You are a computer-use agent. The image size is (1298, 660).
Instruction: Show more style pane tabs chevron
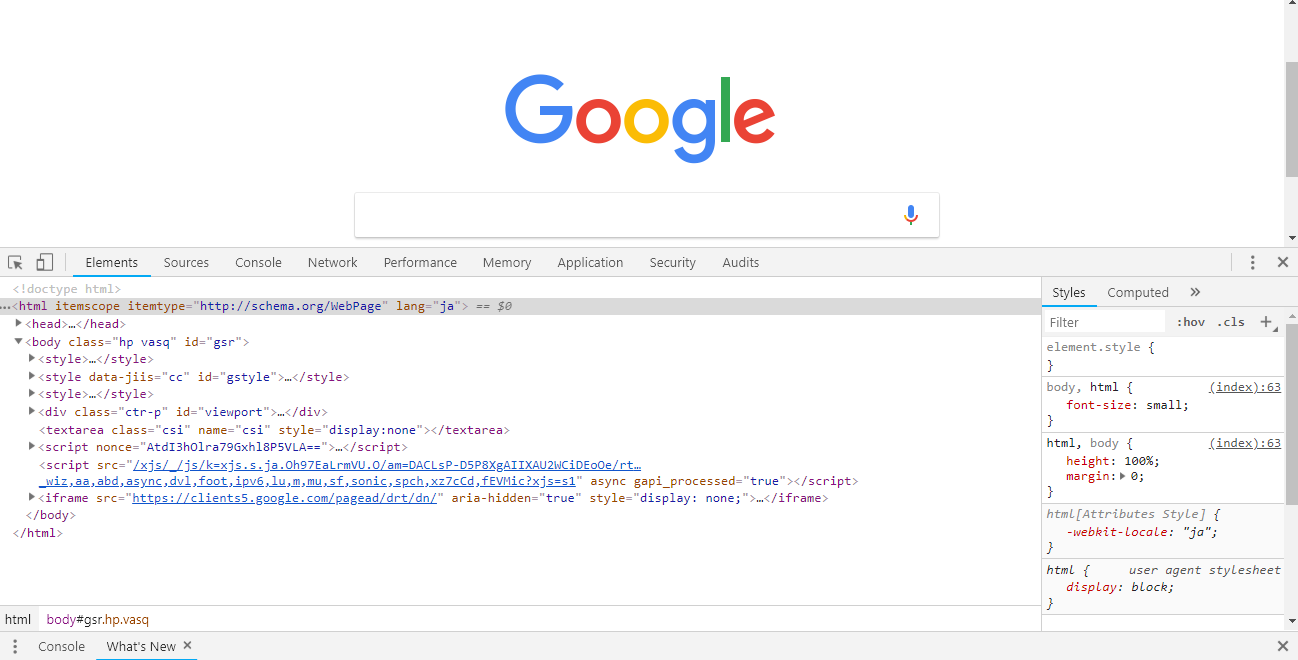click(x=1195, y=292)
